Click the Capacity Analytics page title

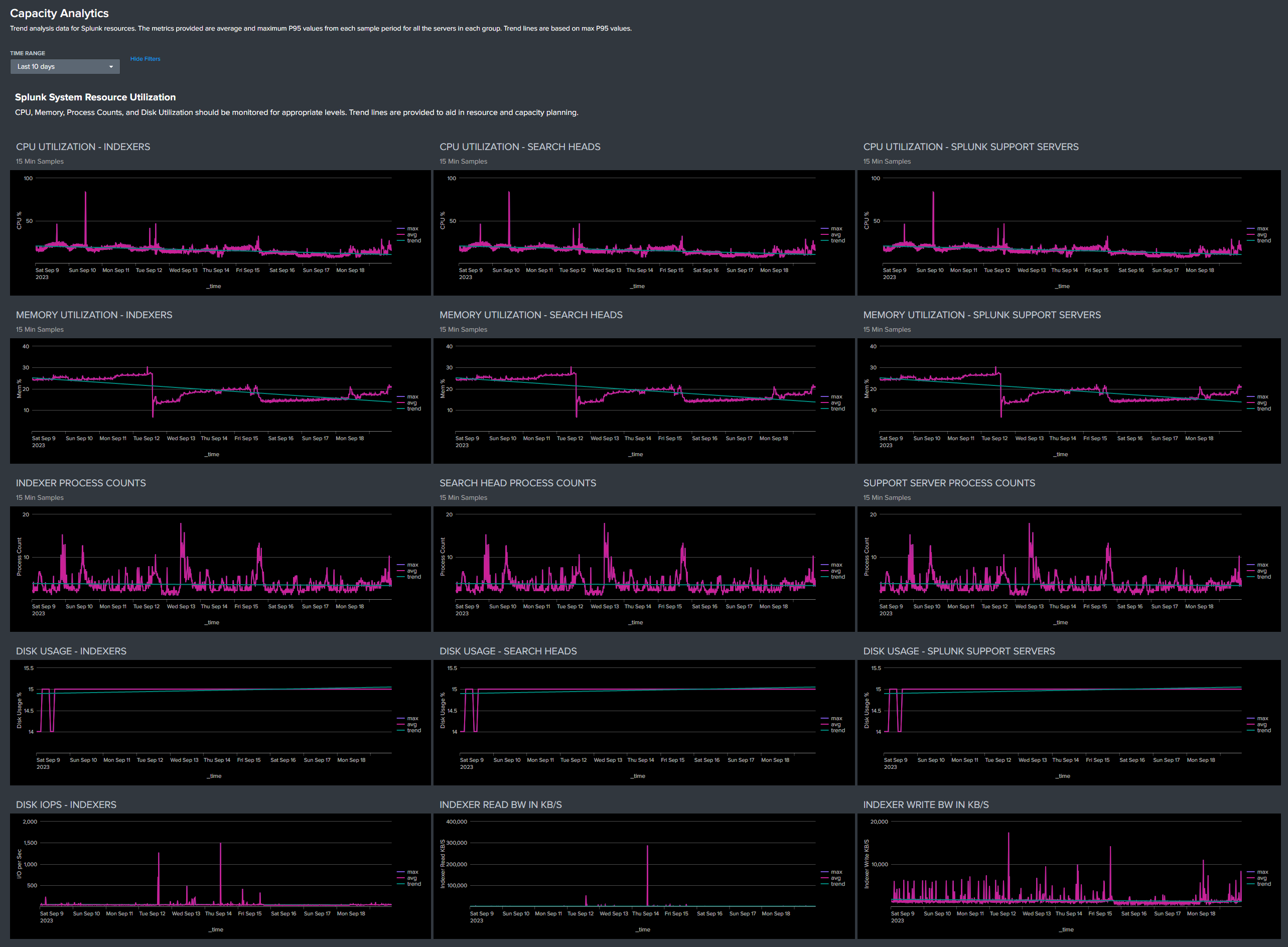click(59, 13)
